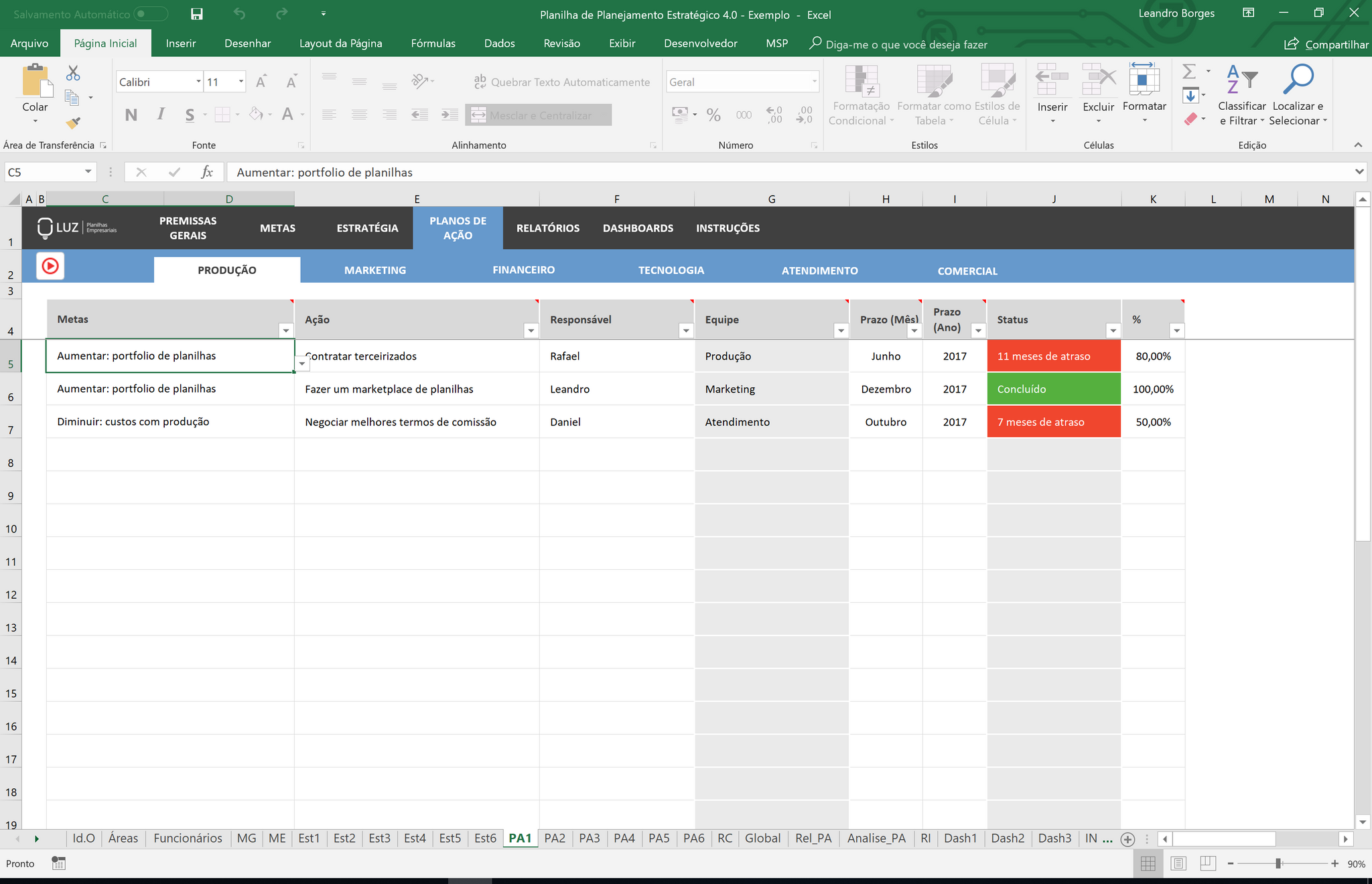
Task: Open the Responsável filter dropdown
Action: coord(685,330)
